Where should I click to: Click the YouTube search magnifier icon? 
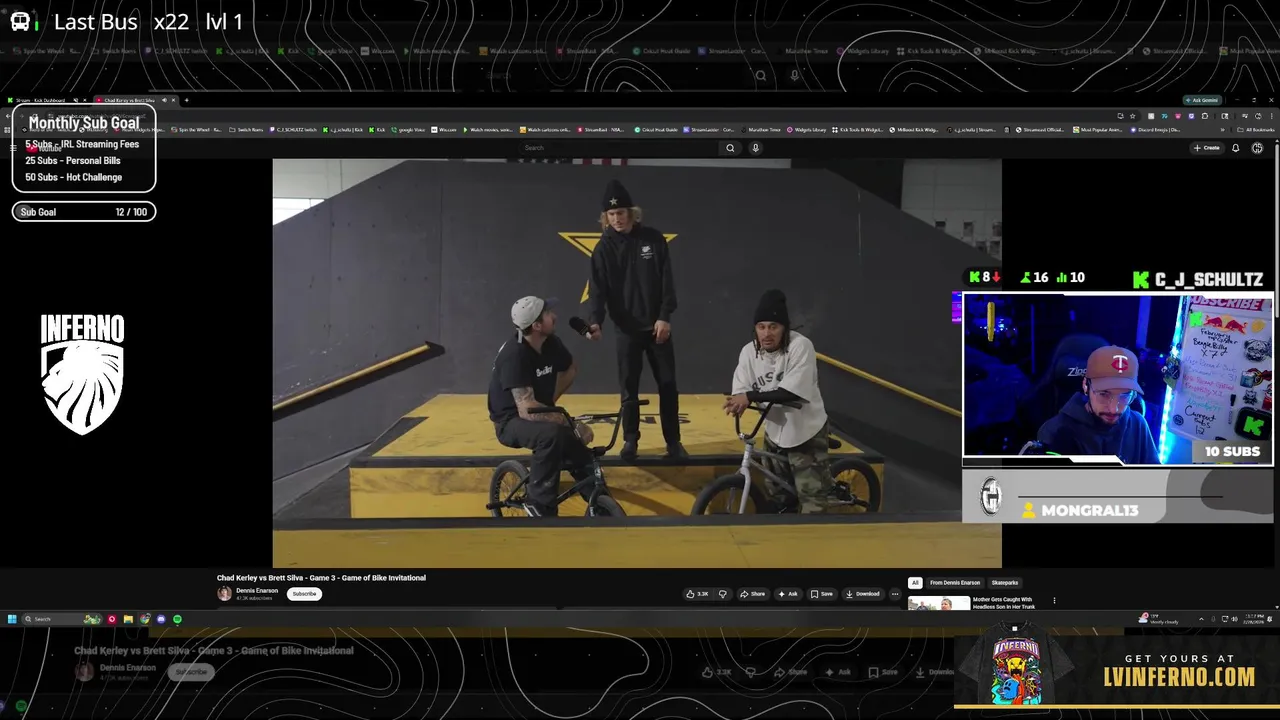pyautogui.click(x=730, y=148)
